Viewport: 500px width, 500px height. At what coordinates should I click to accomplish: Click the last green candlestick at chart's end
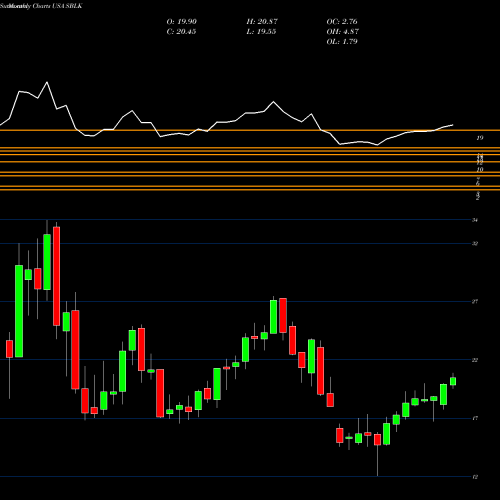pyautogui.click(x=453, y=381)
